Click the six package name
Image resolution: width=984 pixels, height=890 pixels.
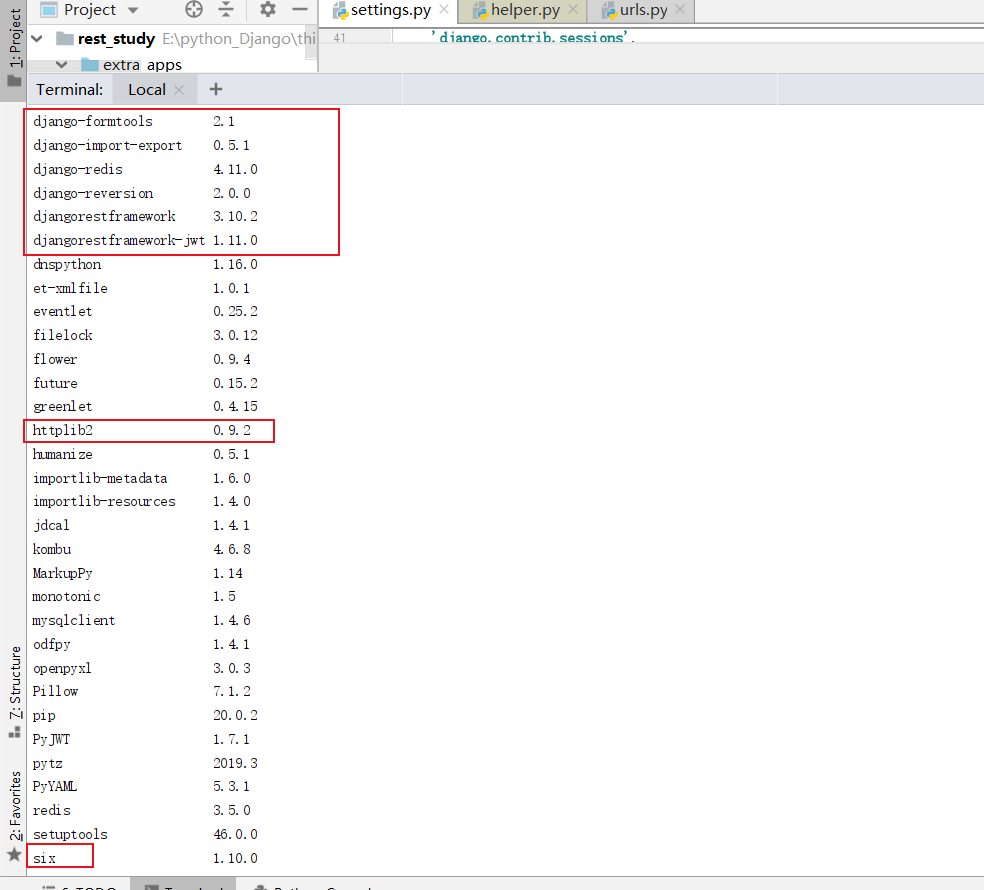[x=44, y=857]
